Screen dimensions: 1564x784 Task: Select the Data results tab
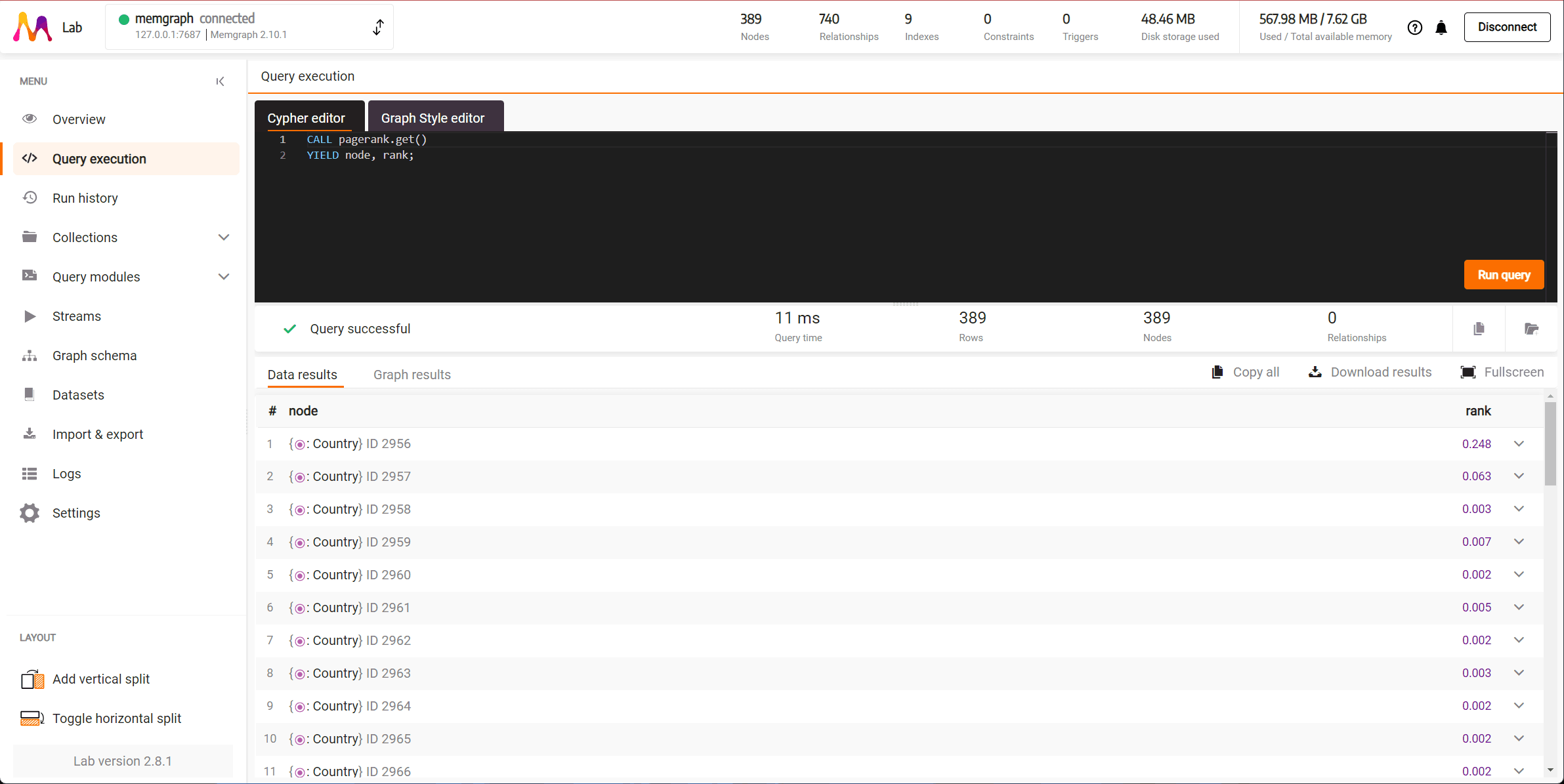[303, 375]
